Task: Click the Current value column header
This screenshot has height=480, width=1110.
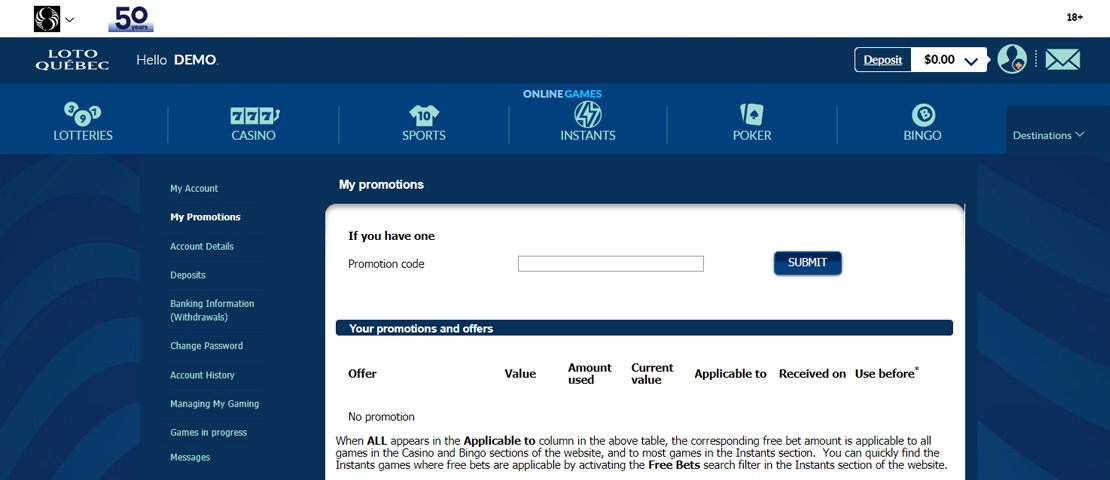Action: [653, 374]
